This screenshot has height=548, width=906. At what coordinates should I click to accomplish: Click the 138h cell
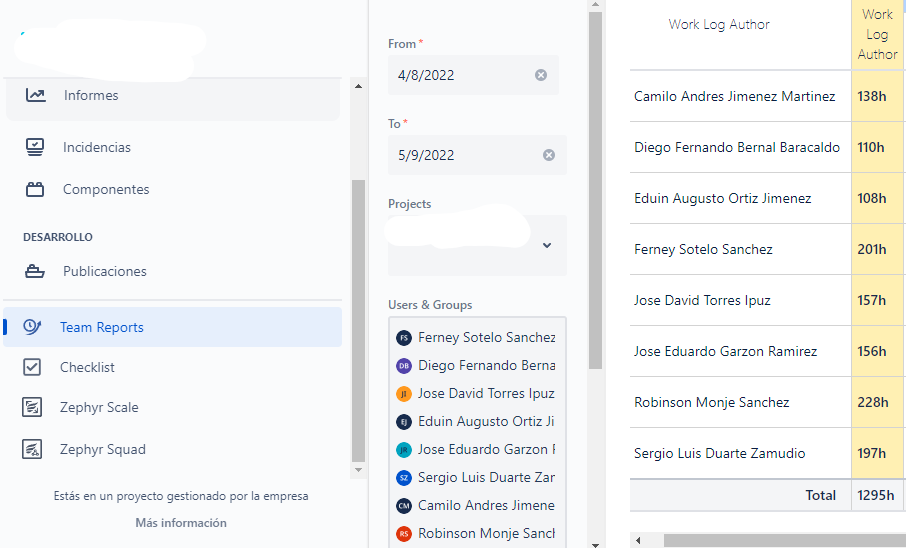coord(877,96)
